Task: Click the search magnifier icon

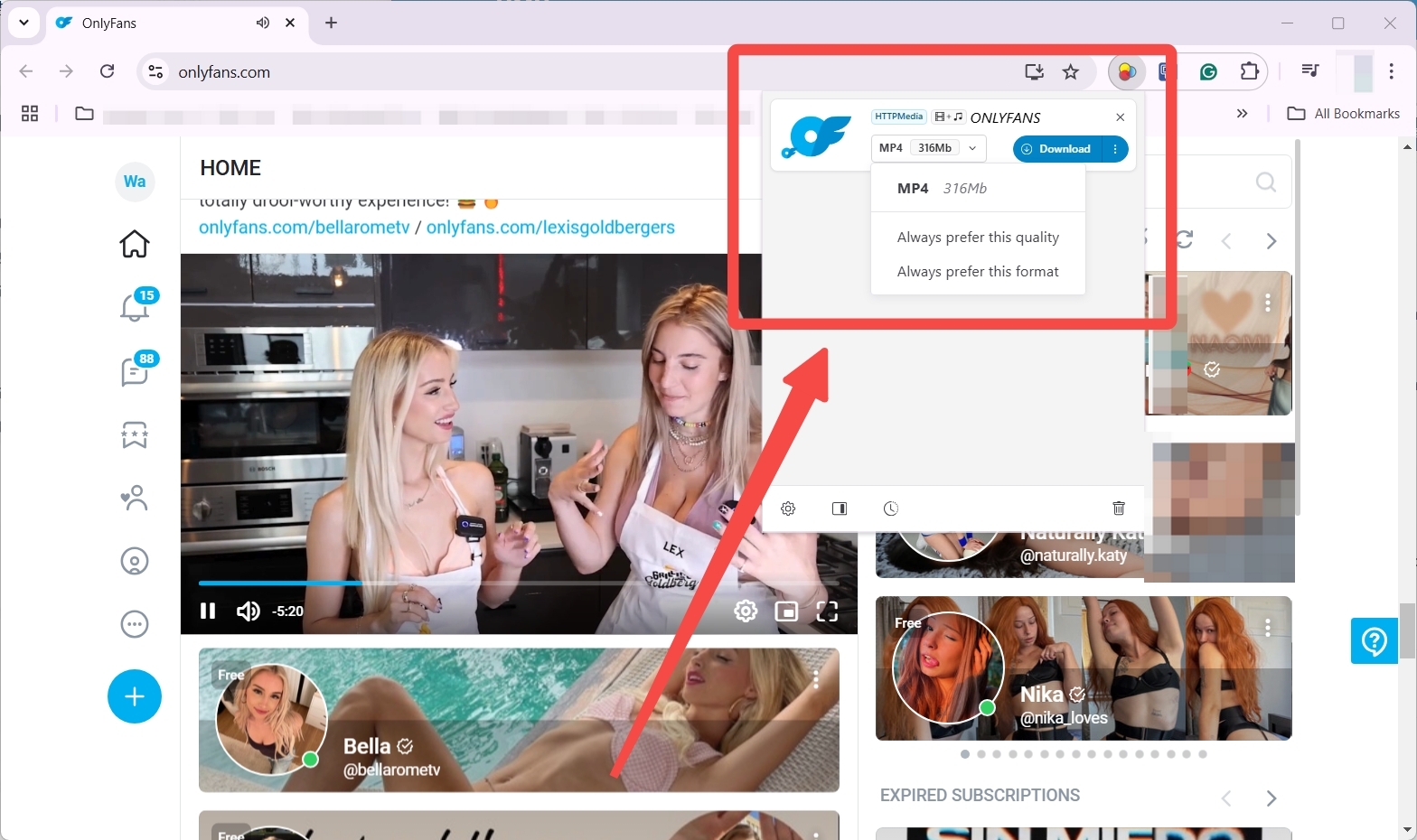Action: point(1266,182)
